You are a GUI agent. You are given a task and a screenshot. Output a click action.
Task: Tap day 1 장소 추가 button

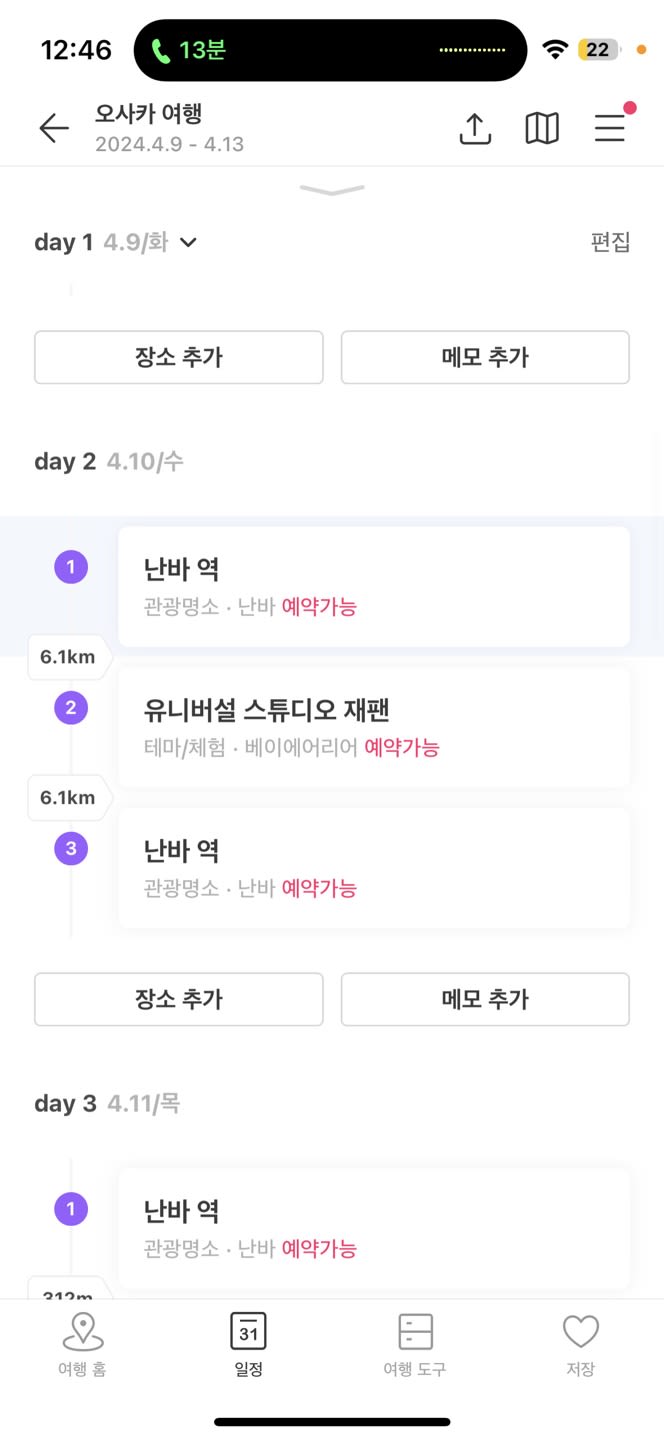(x=179, y=357)
